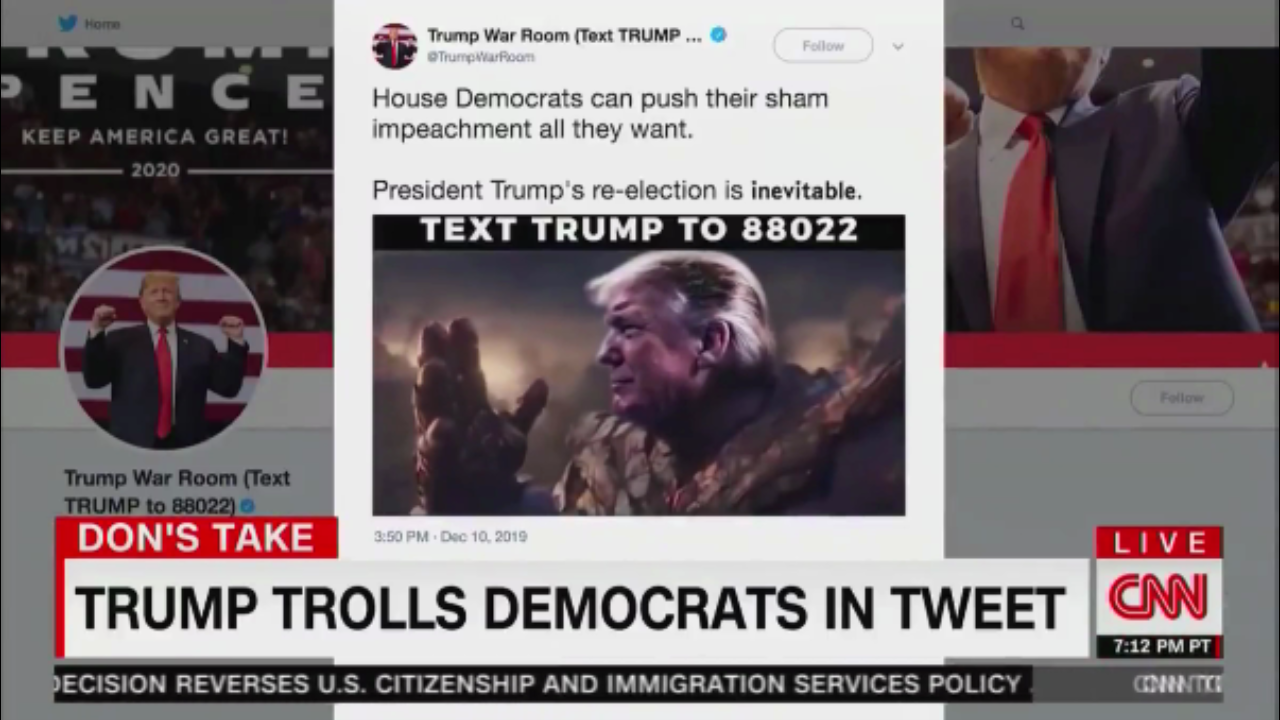Click the search magnifier icon at top
The image size is (1280, 720).
click(1017, 23)
